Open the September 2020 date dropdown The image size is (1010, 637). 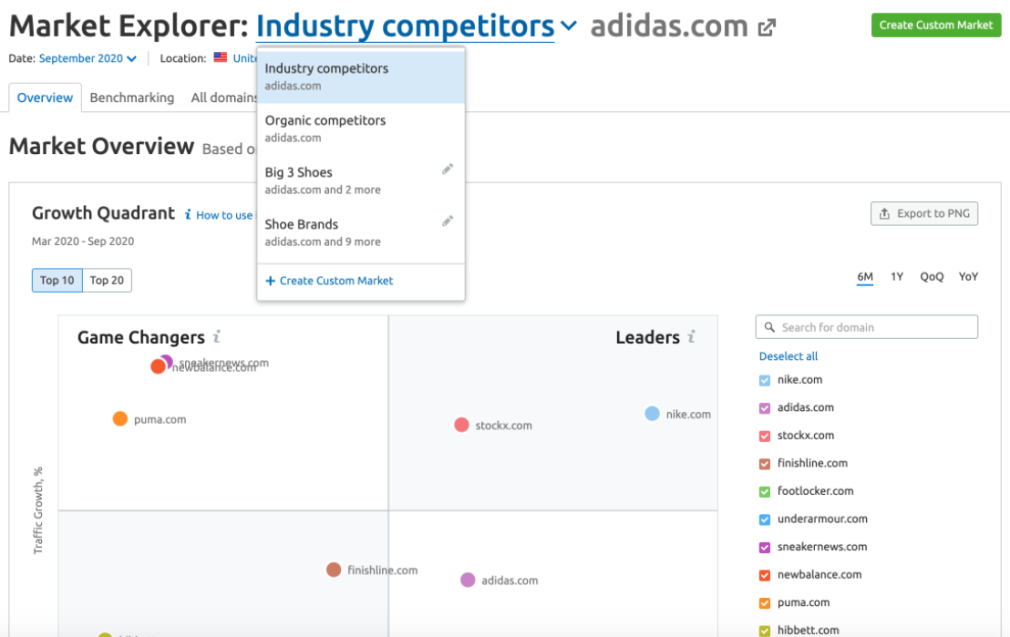tap(88, 58)
